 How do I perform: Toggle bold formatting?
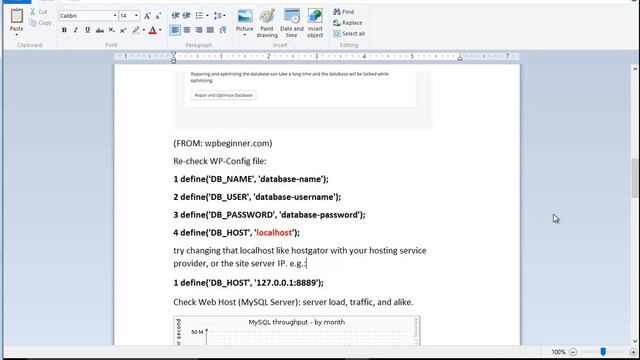(64, 30)
